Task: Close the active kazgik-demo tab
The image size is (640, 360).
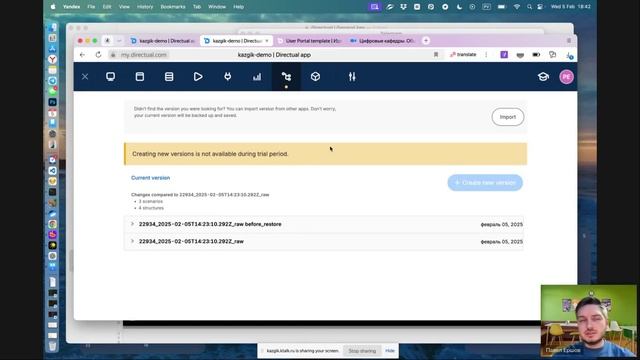Action: (x=267, y=41)
